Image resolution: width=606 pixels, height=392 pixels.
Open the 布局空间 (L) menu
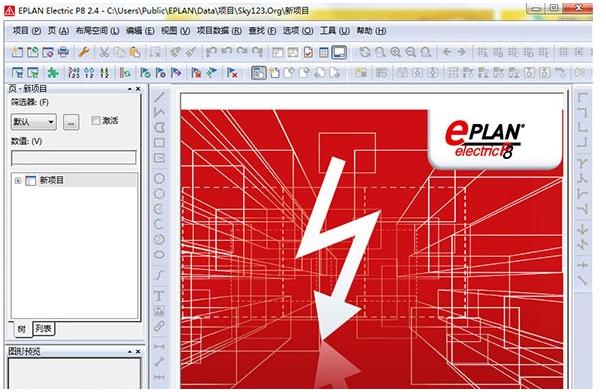(97, 31)
